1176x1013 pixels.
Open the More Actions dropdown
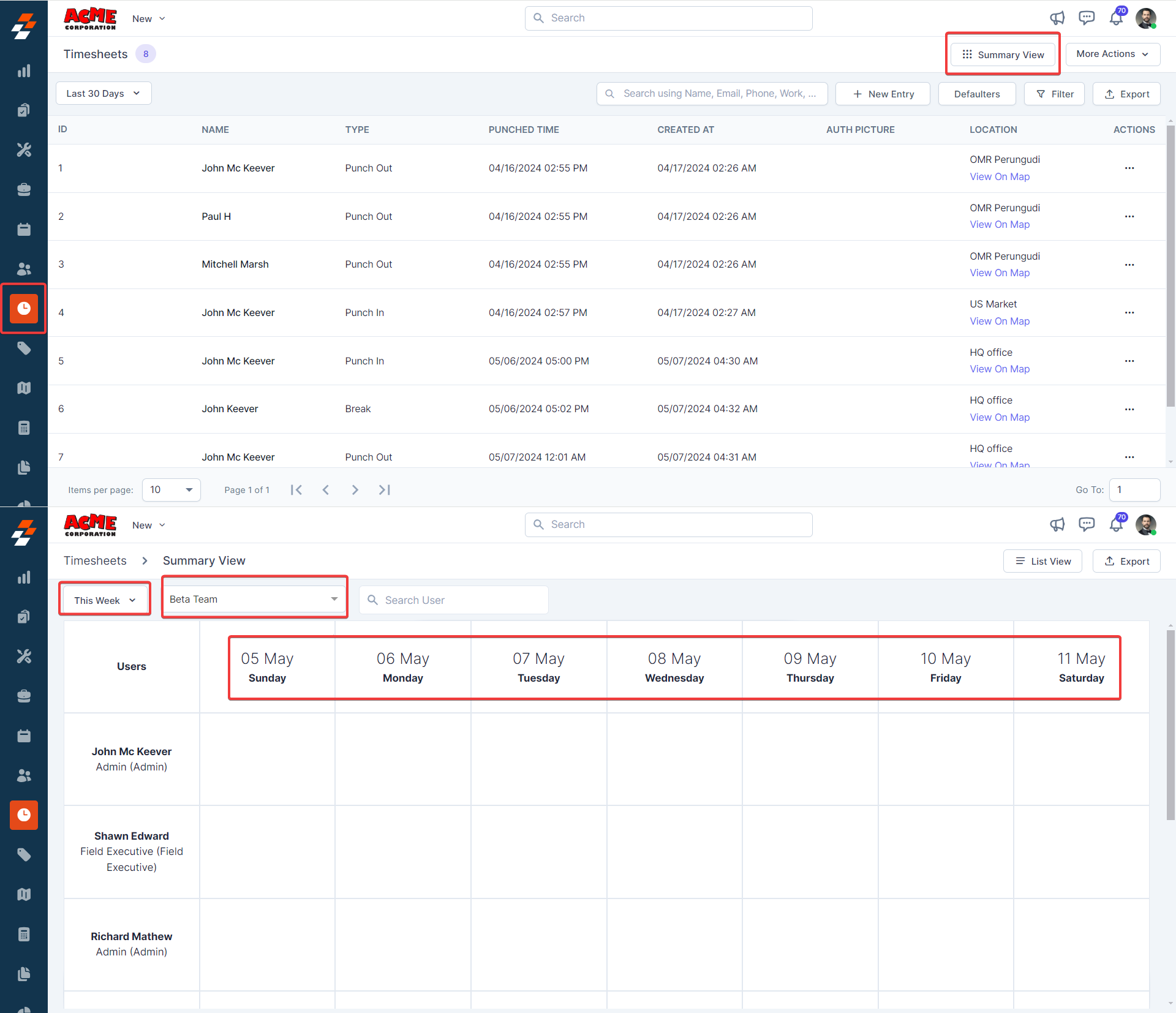1112,54
